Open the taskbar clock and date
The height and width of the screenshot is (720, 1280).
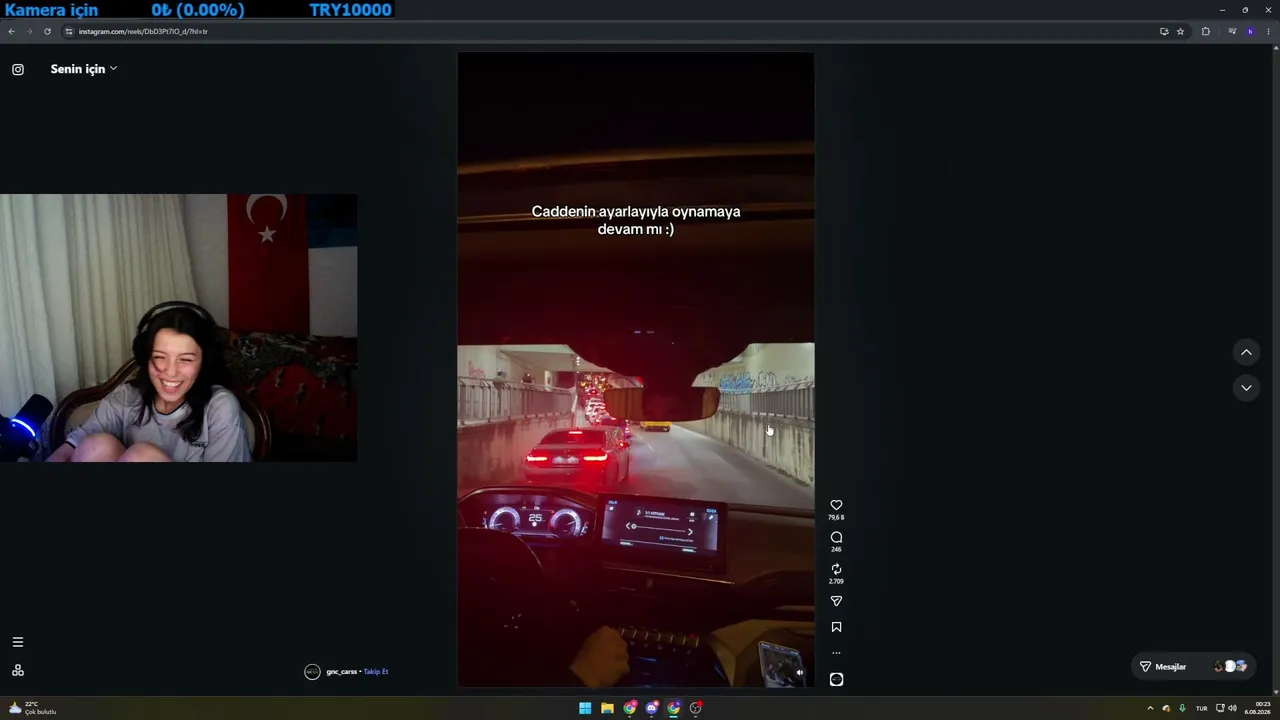click(x=1257, y=708)
